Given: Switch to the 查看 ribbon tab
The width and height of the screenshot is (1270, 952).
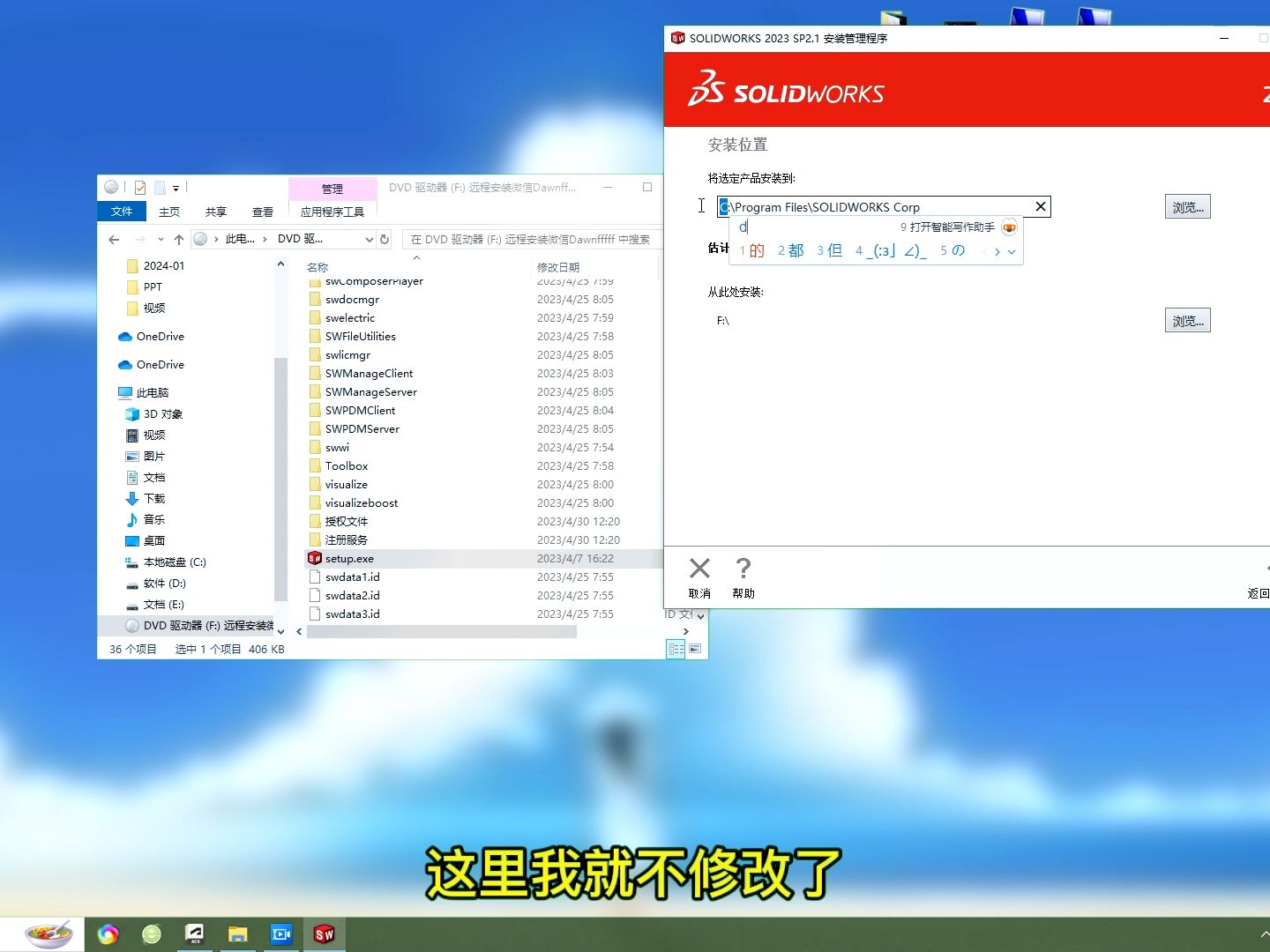Looking at the screenshot, I should click(x=263, y=212).
